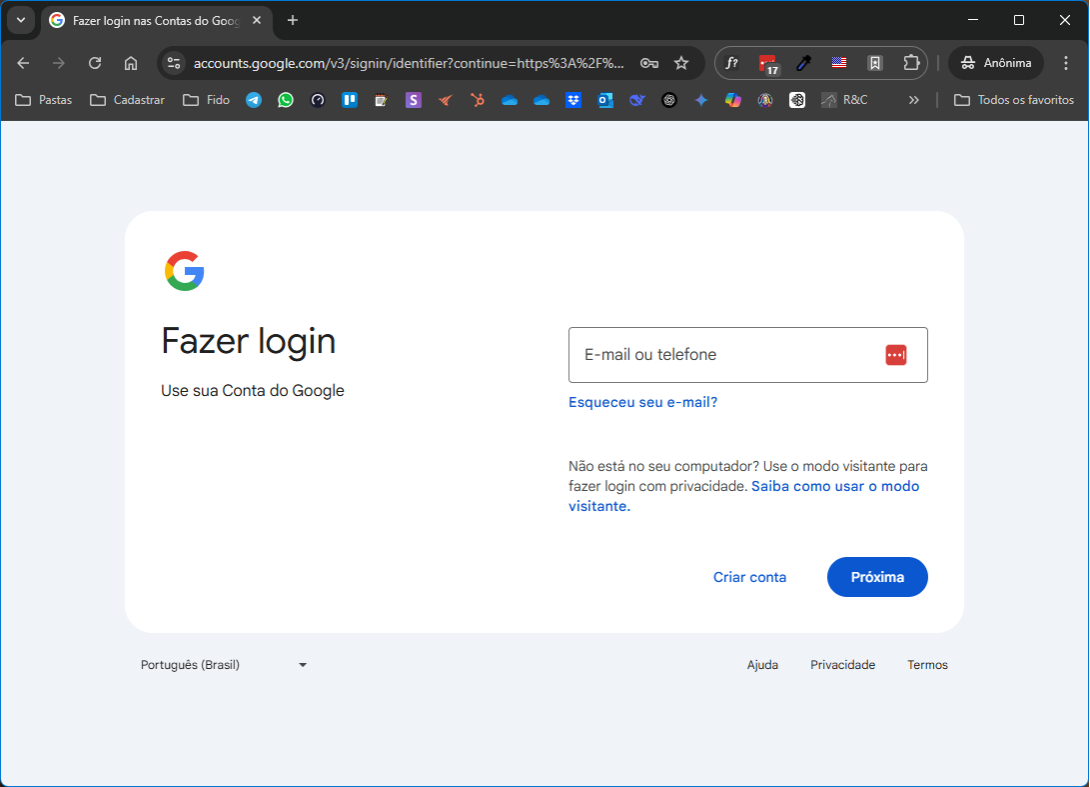Click the Criar conta button

[749, 577]
